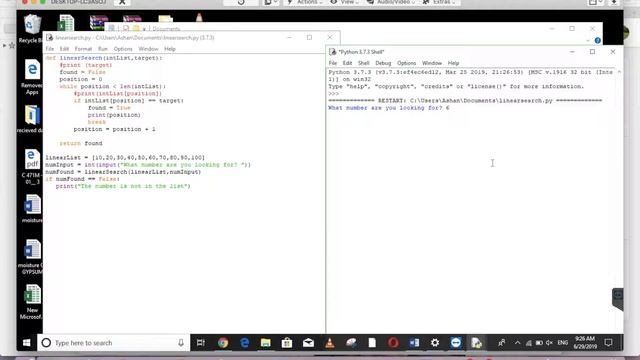Open Window menu in the editor window

click(148, 49)
